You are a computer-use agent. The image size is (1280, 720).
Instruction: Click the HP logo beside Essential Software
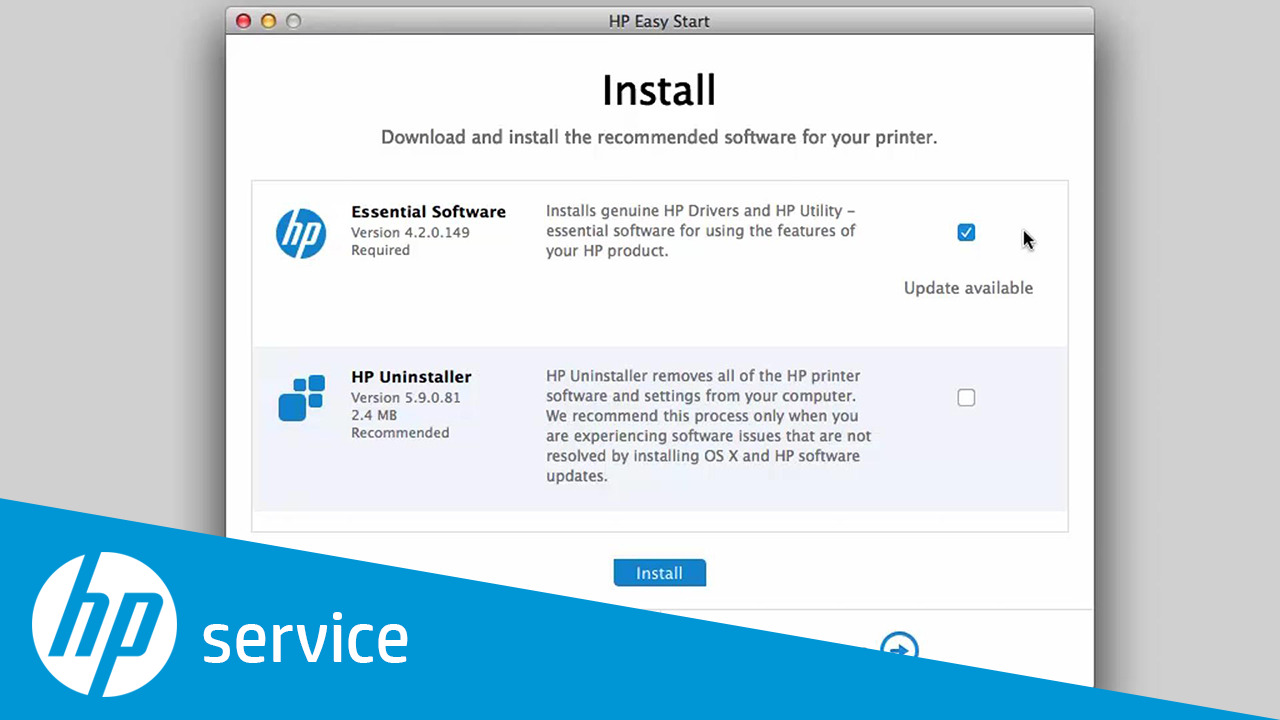tap(301, 234)
